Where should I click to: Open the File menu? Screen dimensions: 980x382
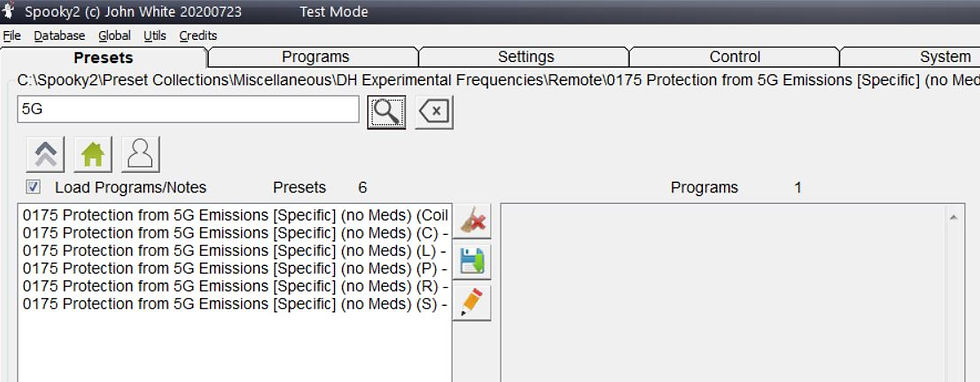[12, 36]
